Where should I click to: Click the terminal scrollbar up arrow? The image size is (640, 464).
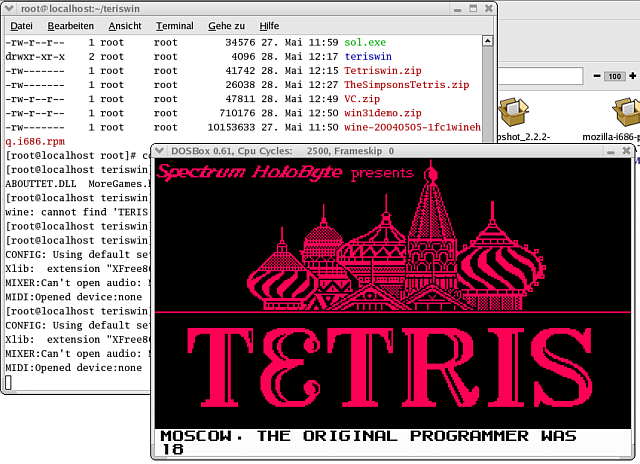(488, 41)
